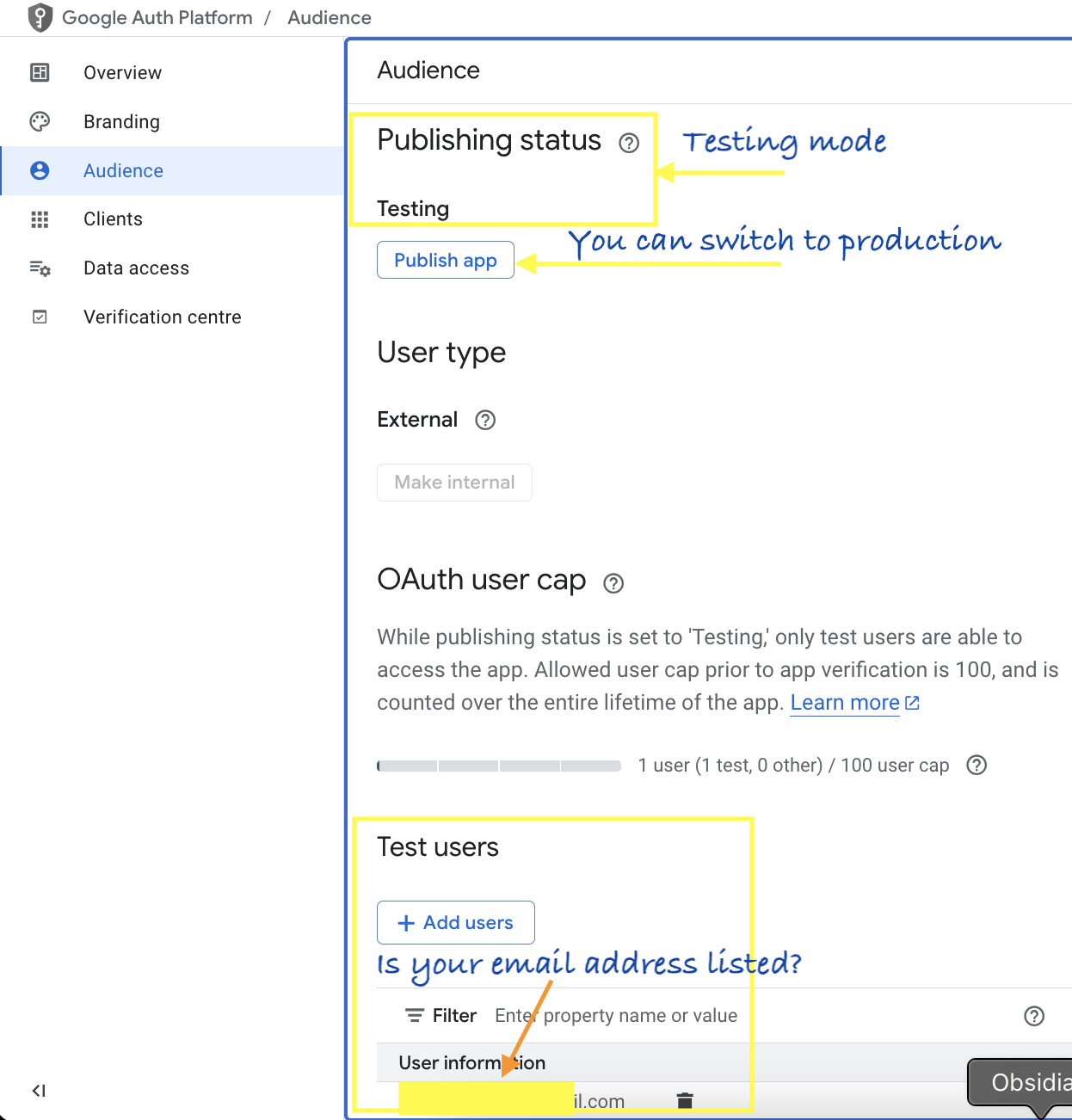Click the Make internal button
This screenshot has width=1072, height=1120.
454,483
